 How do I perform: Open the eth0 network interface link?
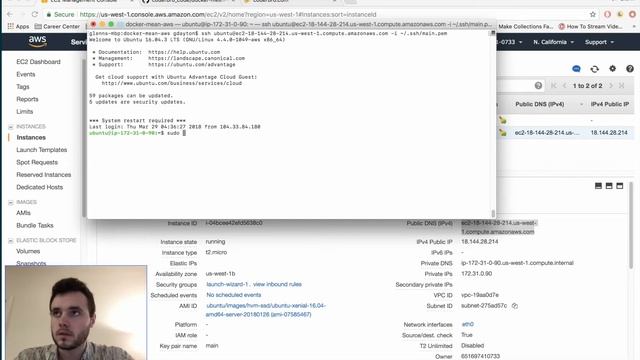point(468,324)
